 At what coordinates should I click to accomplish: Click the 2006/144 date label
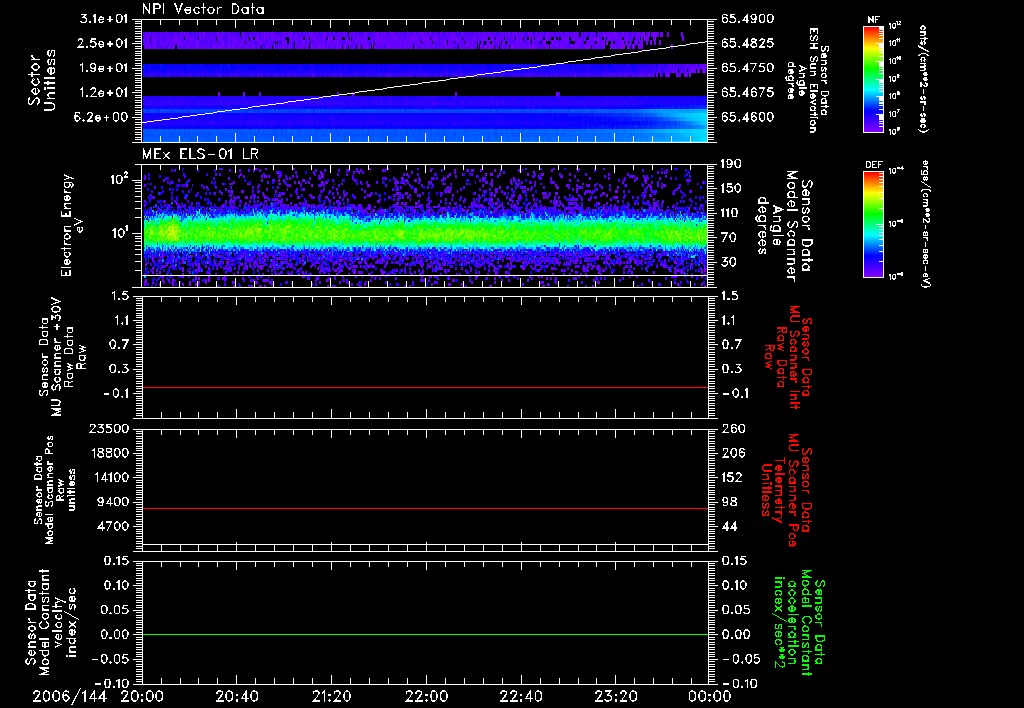click(68, 695)
